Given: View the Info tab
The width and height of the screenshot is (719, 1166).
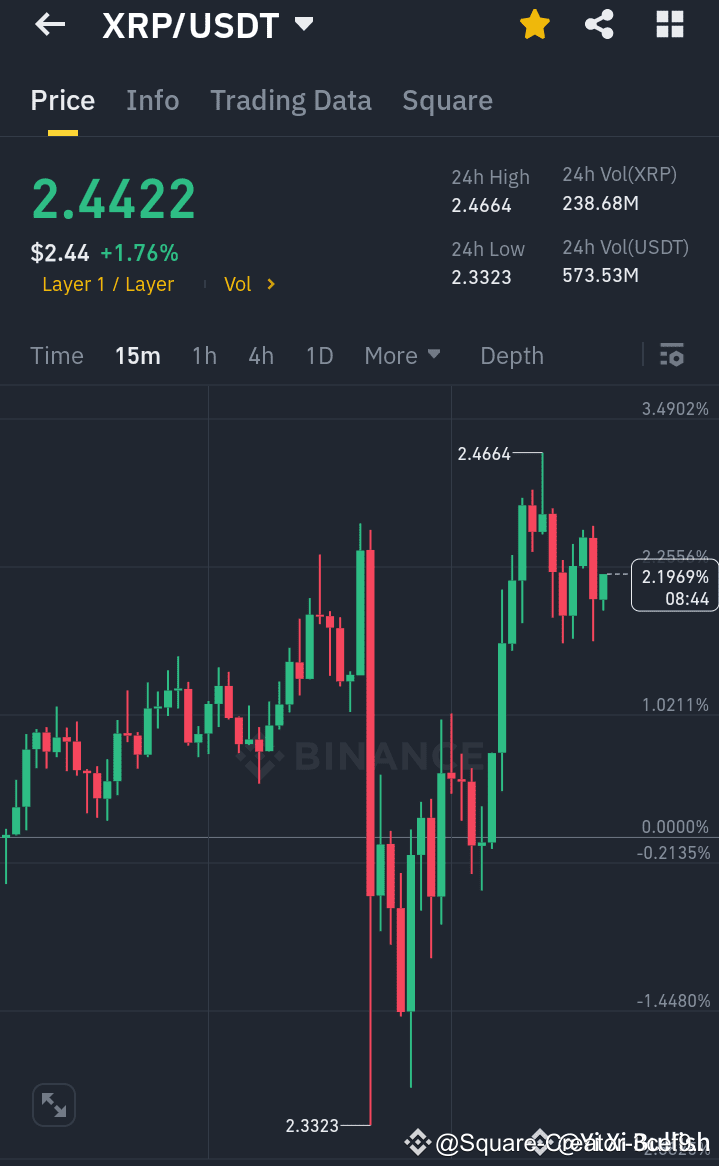Looking at the screenshot, I should (x=152, y=100).
